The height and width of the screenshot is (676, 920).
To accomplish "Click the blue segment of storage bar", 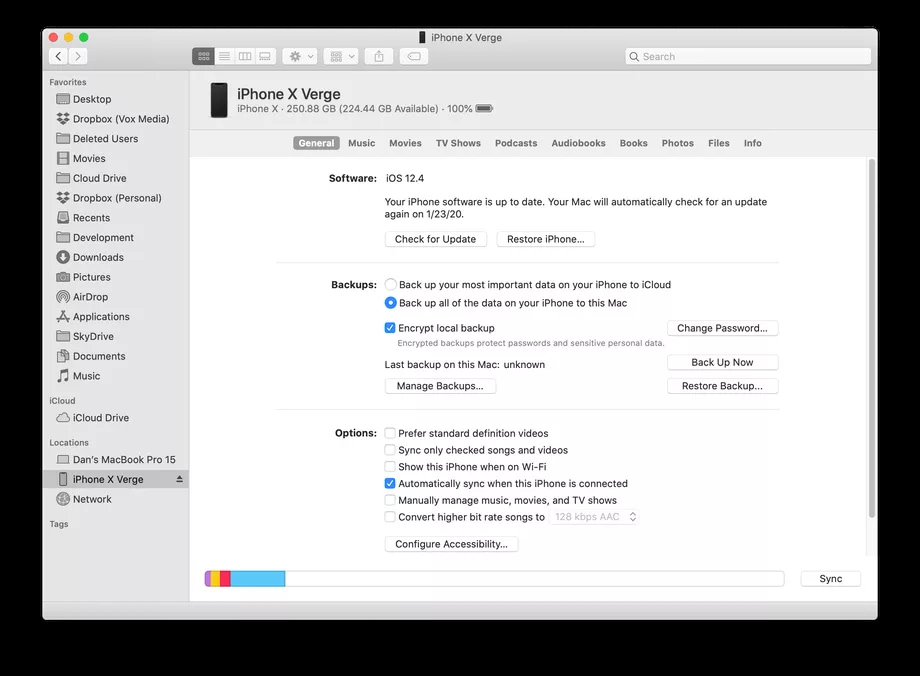I will pyautogui.click(x=258, y=579).
